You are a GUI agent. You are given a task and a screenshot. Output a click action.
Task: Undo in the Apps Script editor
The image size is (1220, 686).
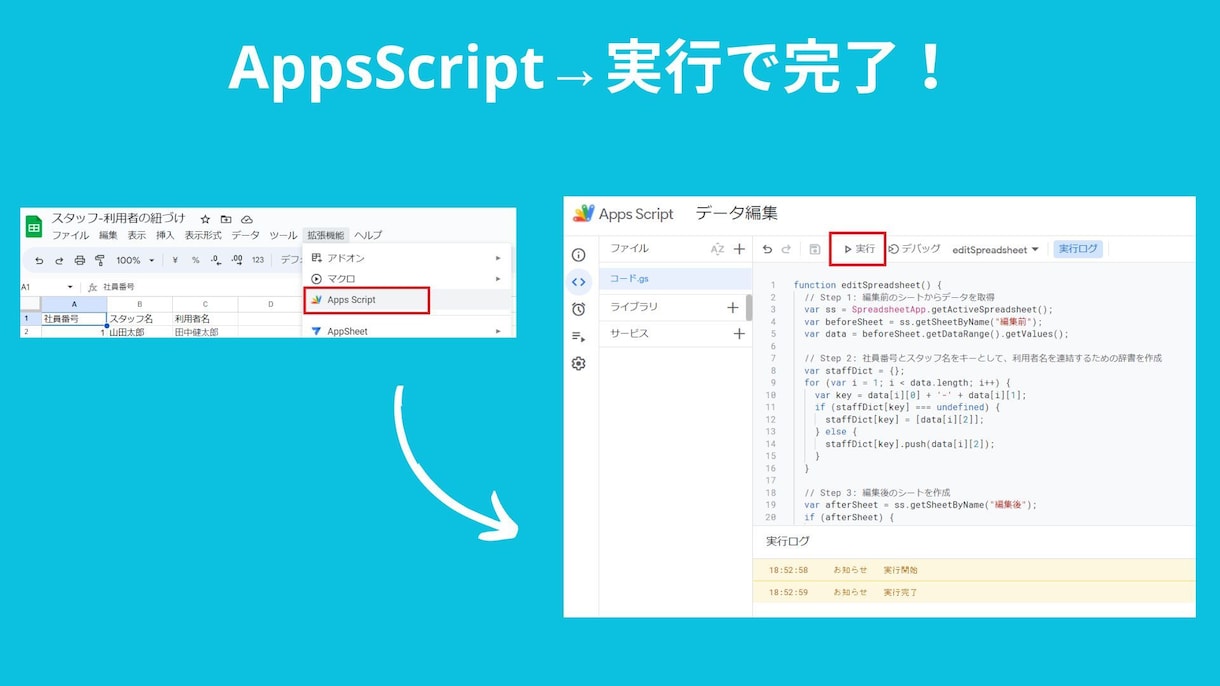tap(767, 249)
